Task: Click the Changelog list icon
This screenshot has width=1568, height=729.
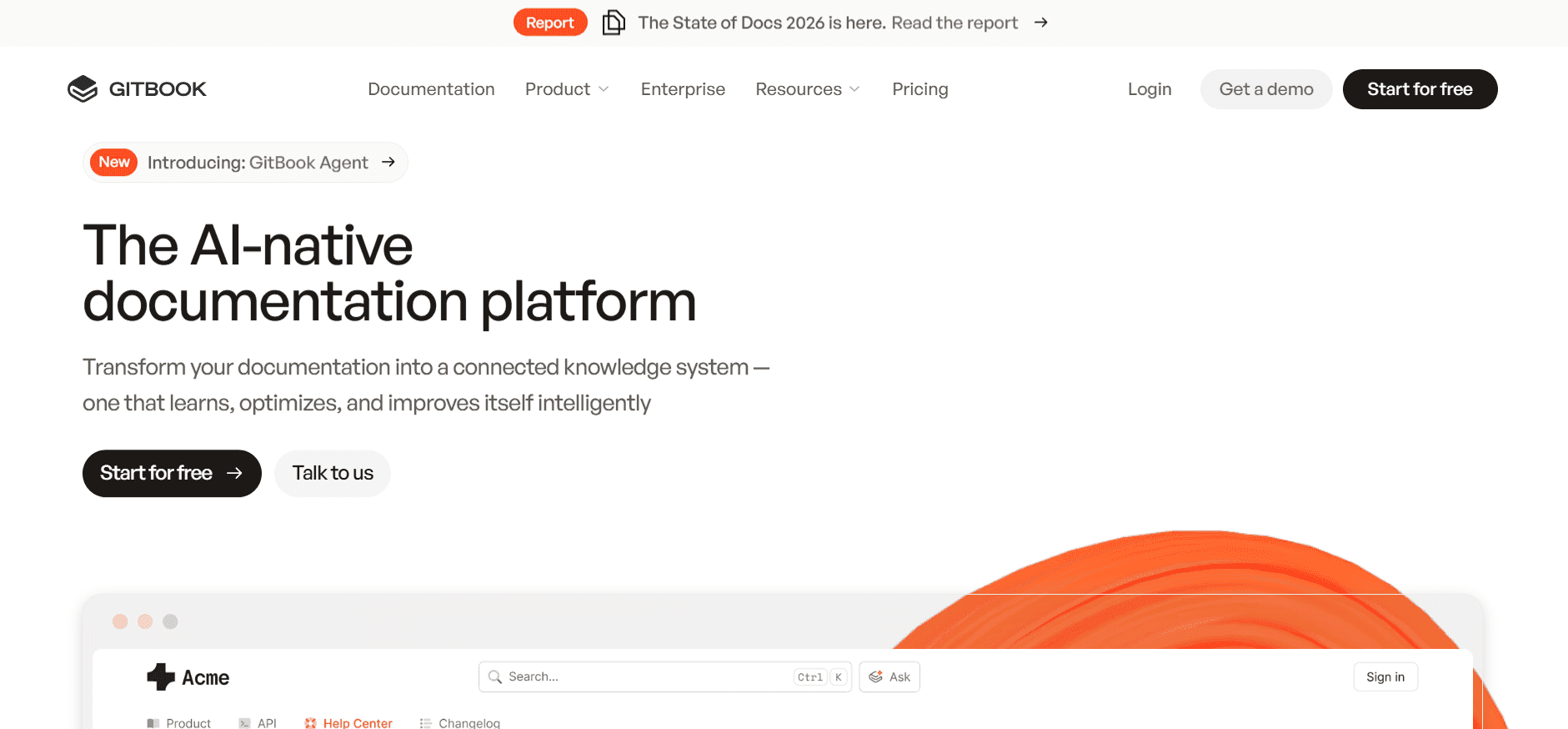Action: (x=426, y=723)
